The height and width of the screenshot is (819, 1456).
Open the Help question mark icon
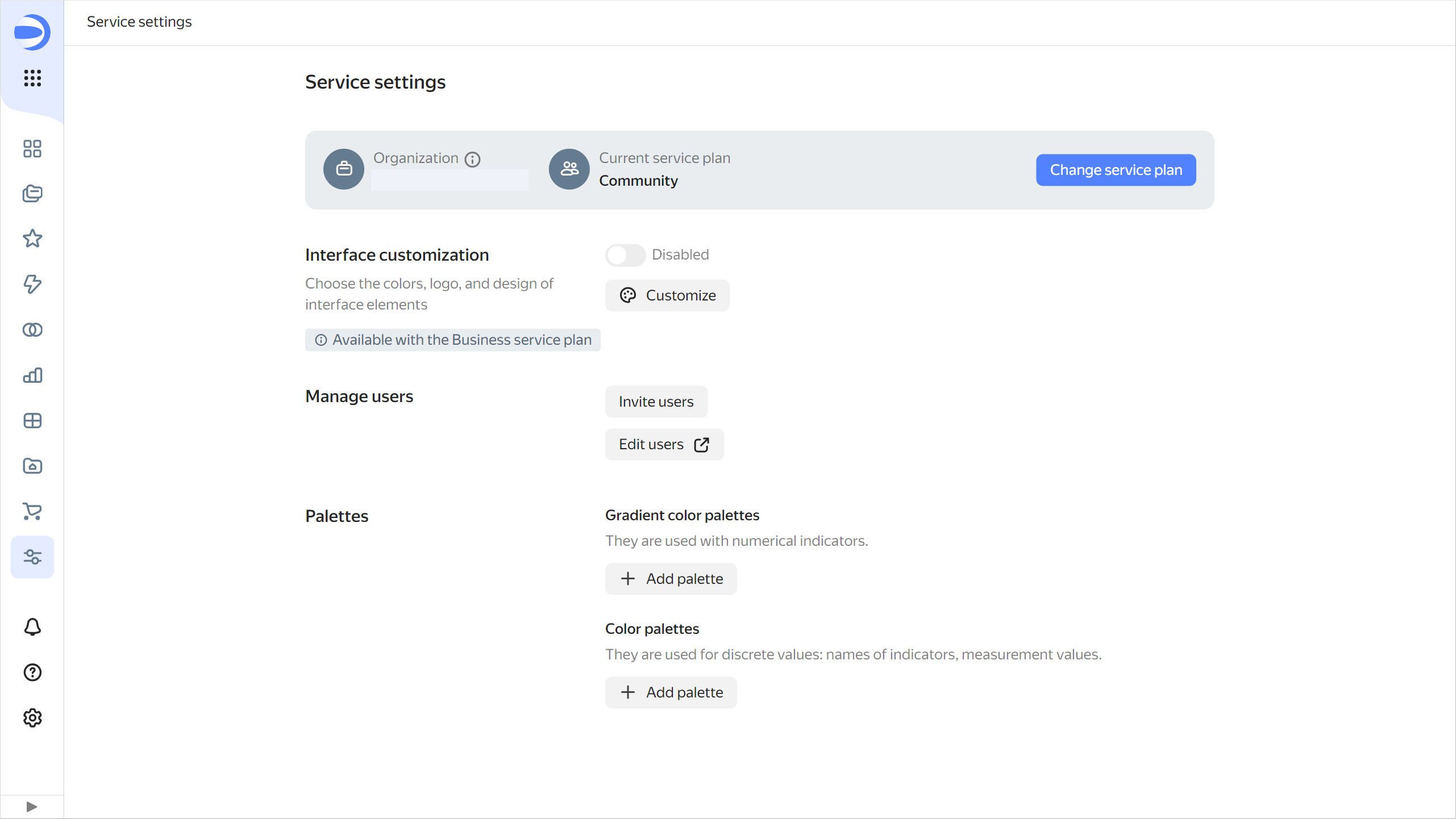click(x=32, y=672)
